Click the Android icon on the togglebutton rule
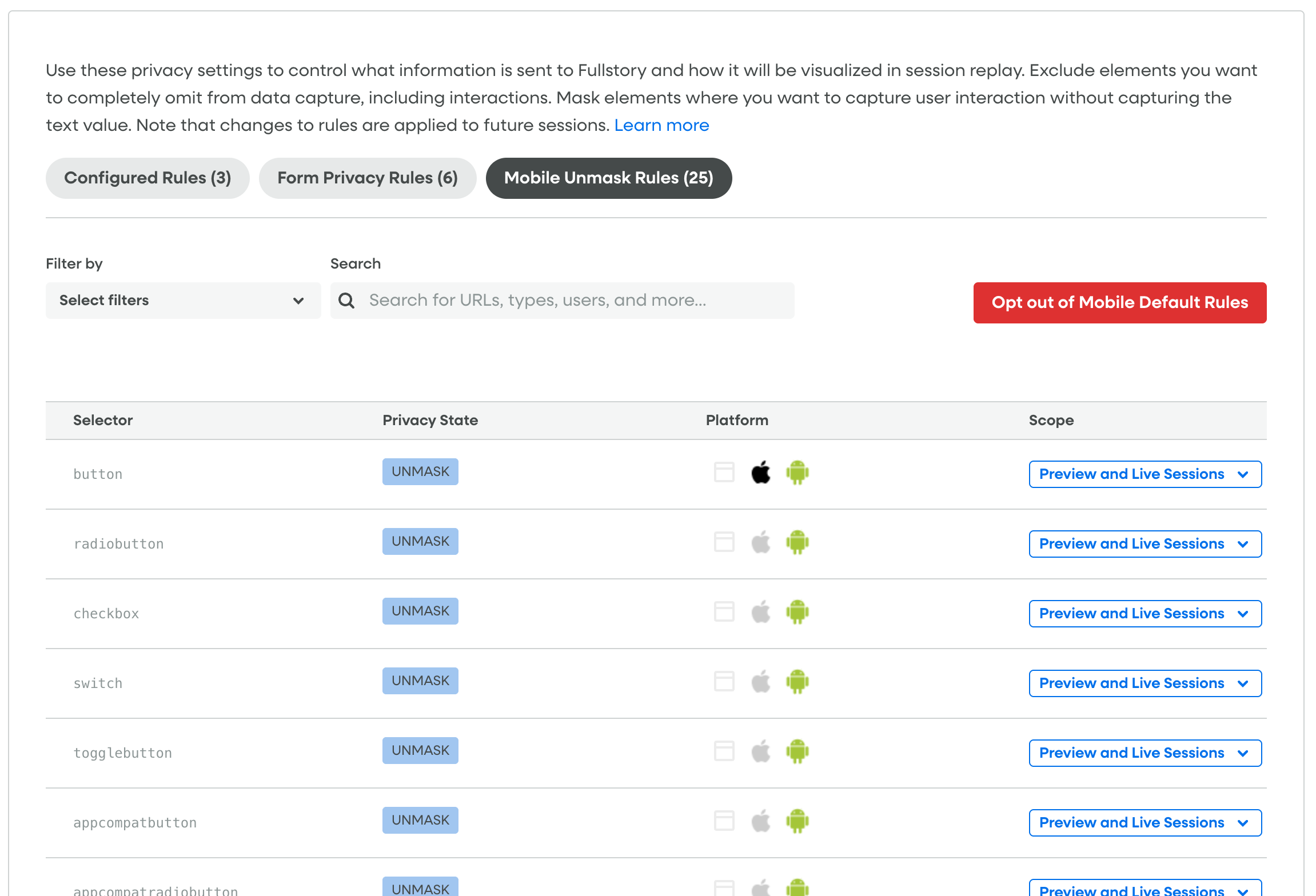The image size is (1316, 896). pos(798,751)
